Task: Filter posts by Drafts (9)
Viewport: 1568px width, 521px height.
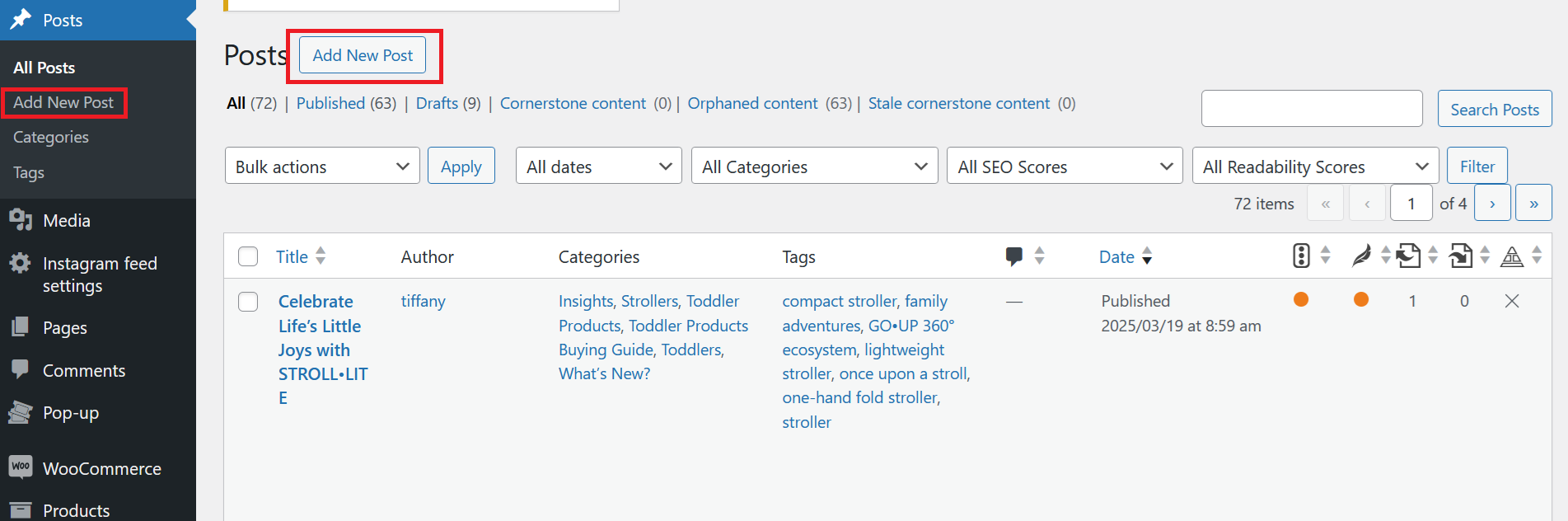Action: (448, 103)
